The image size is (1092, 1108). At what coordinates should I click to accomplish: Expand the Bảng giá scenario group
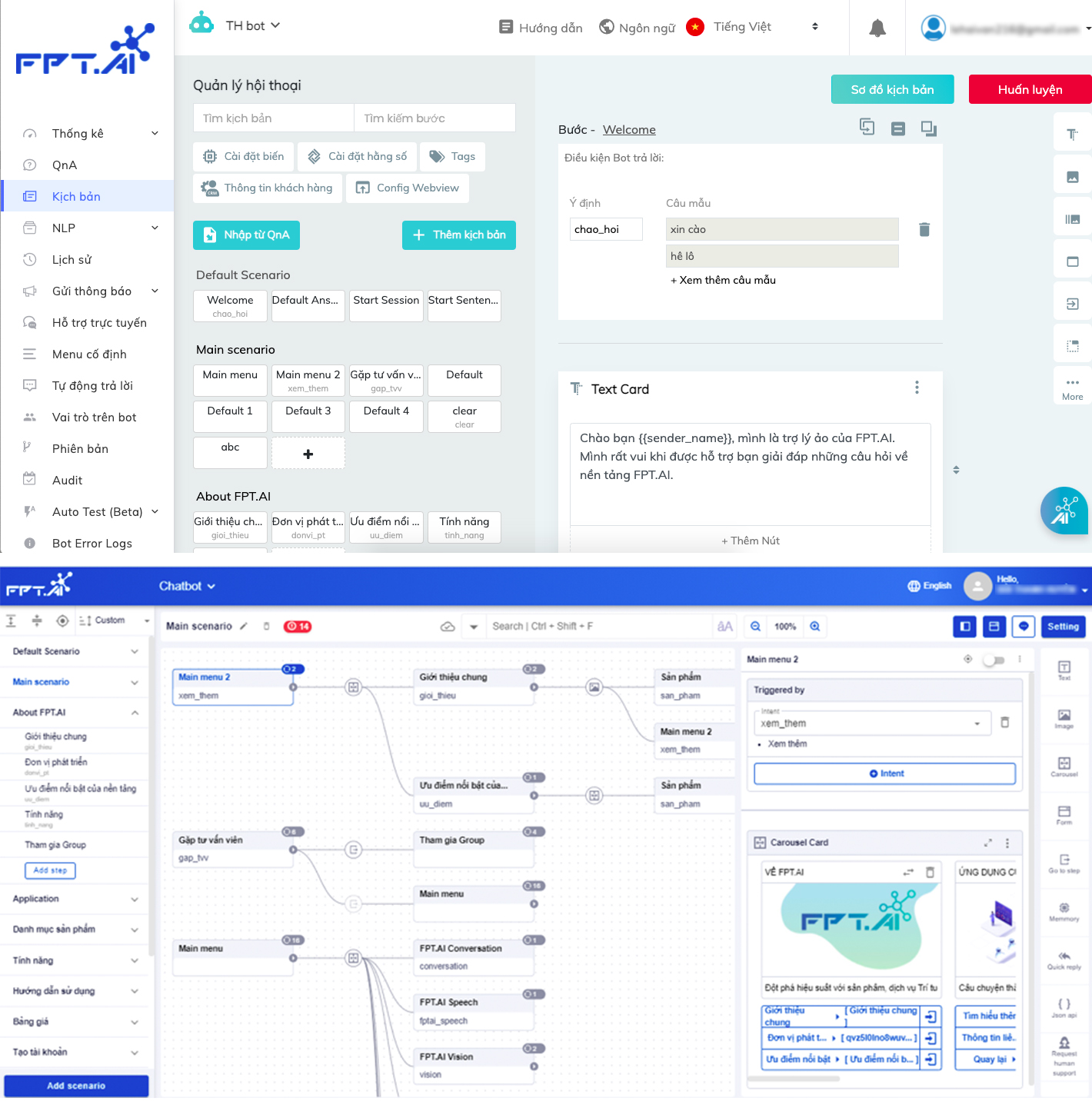(x=75, y=1022)
